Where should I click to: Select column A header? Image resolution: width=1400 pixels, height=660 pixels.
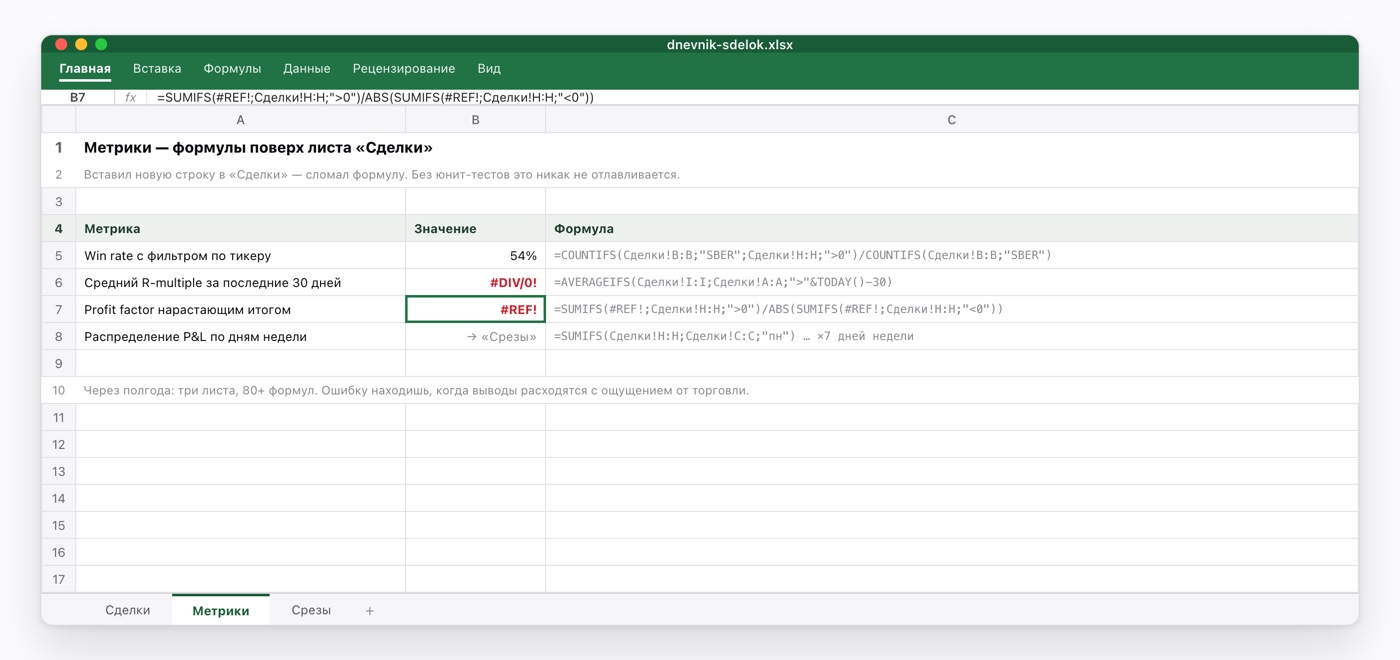(x=241, y=120)
